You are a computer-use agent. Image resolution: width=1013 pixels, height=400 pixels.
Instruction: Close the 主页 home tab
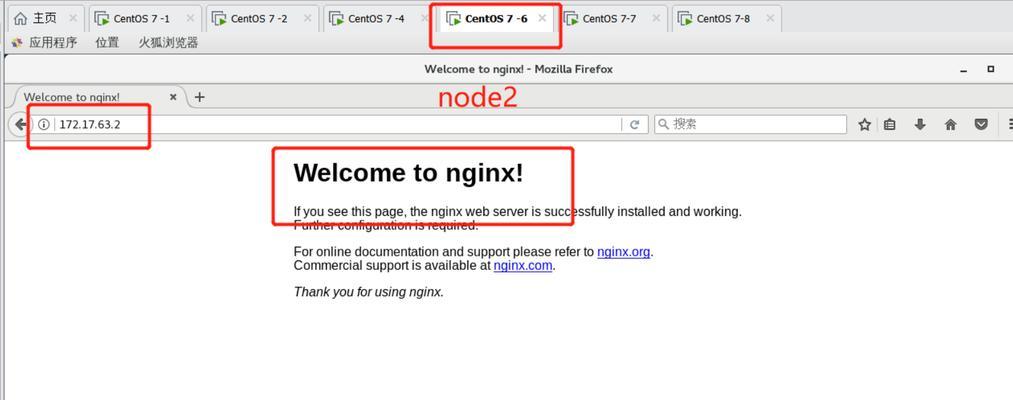tap(73, 18)
